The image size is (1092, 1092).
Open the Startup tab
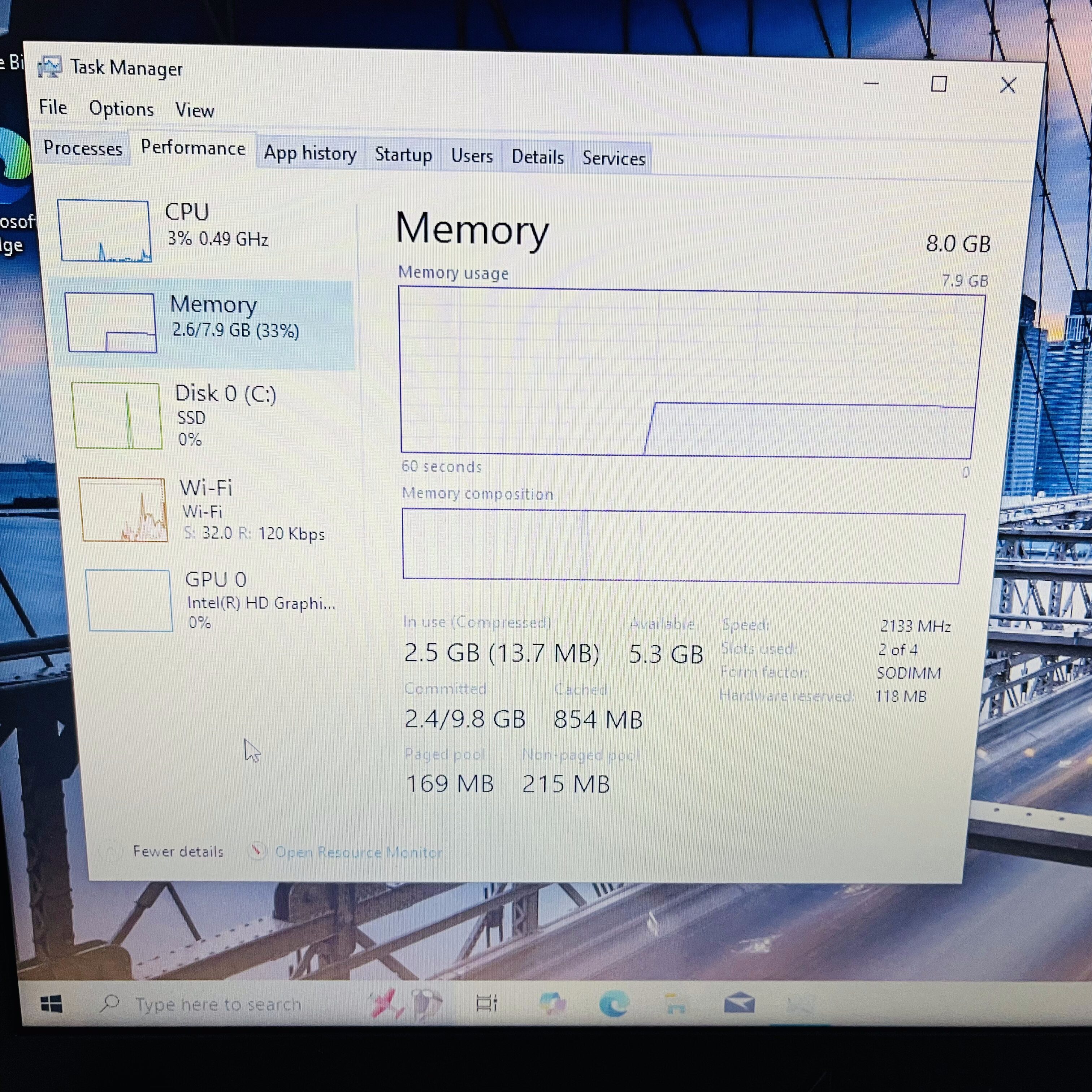(x=404, y=155)
